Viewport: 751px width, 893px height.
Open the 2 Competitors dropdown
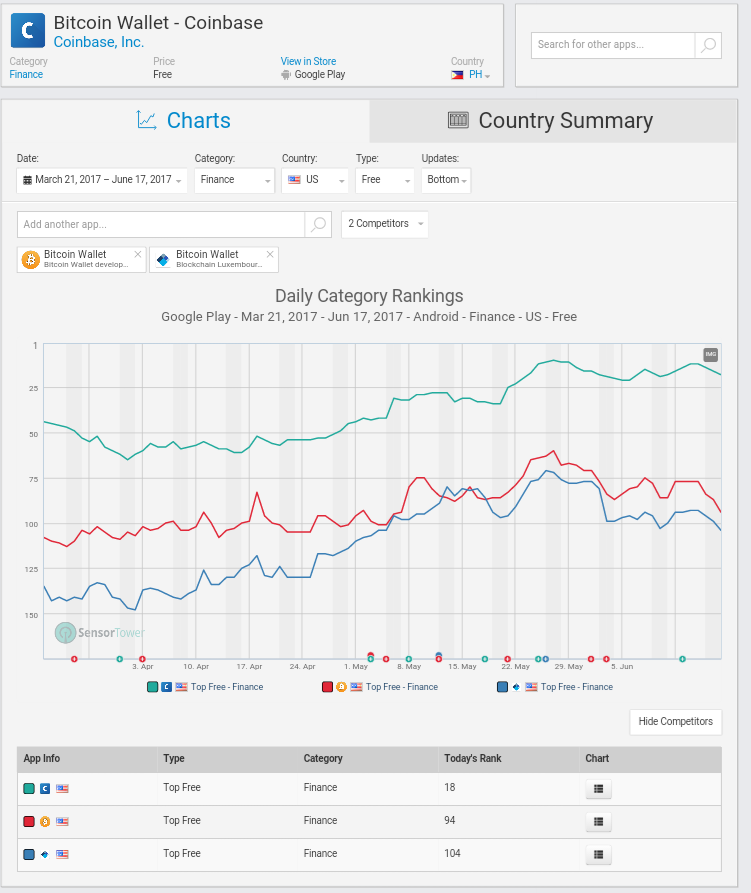pos(385,224)
